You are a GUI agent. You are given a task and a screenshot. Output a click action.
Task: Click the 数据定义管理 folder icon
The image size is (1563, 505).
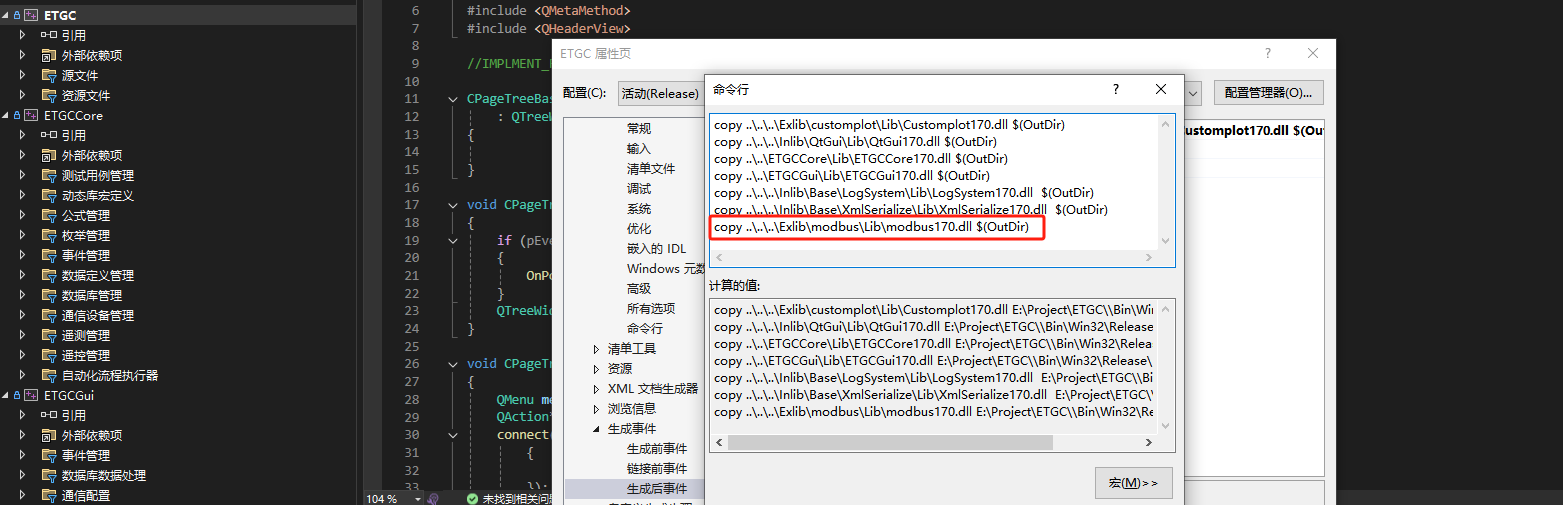tap(49, 275)
